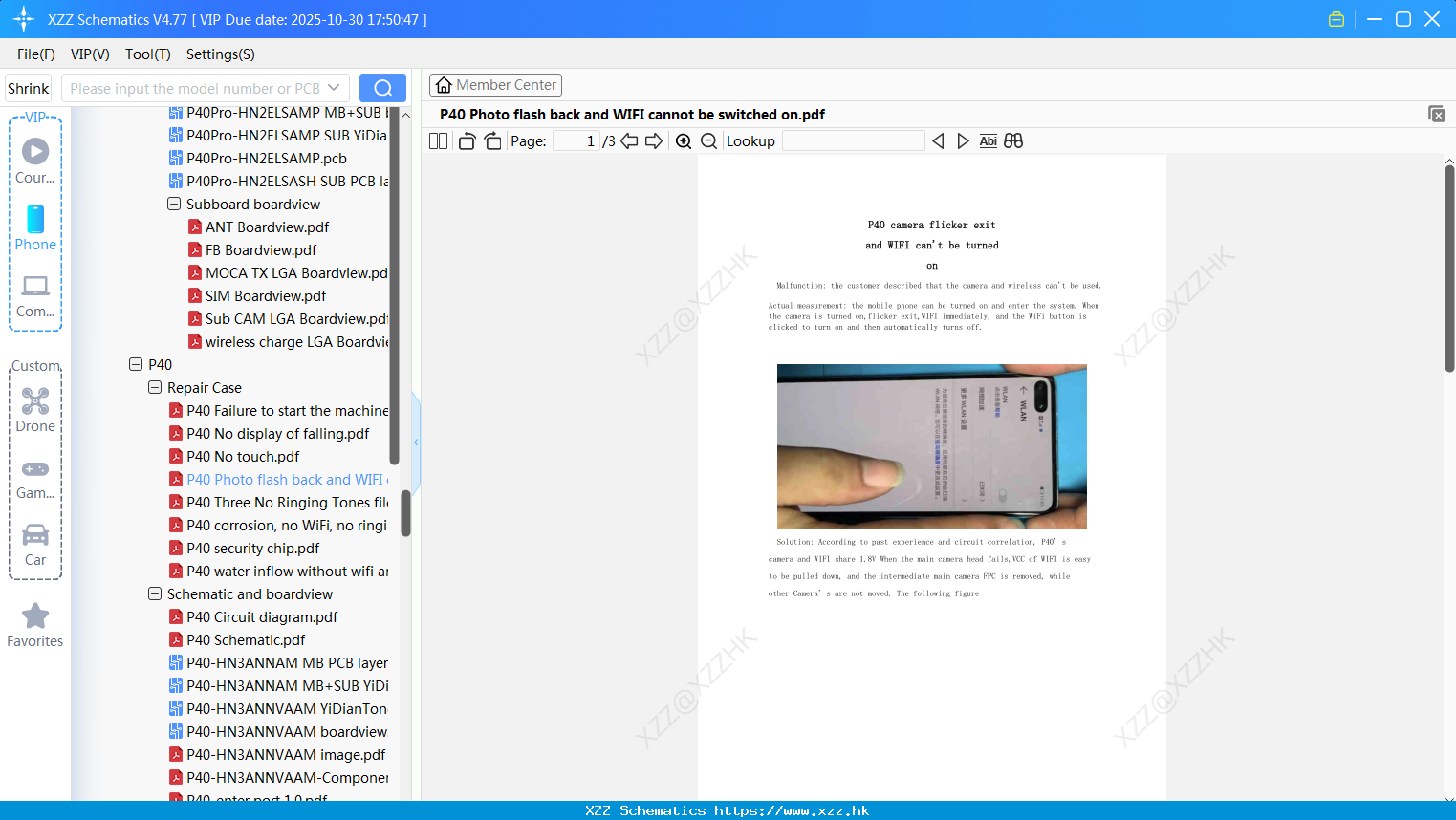Go to previous page arrow
The height and width of the screenshot is (820, 1456).
coord(629,141)
